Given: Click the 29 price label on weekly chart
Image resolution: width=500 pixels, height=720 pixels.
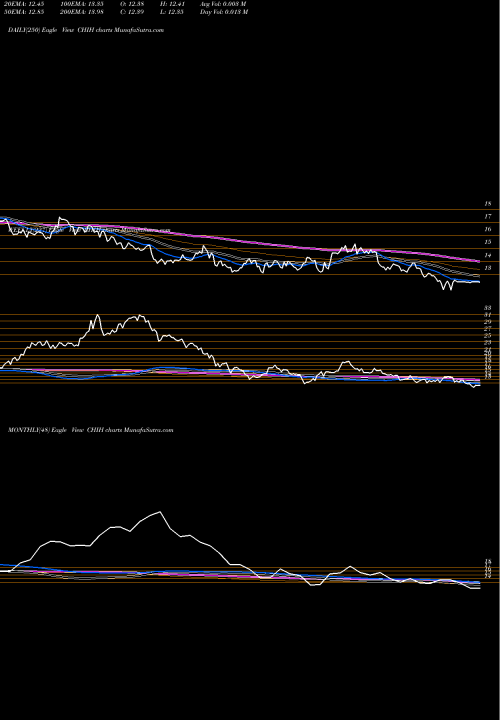Looking at the screenshot, I should click(488, 322).
